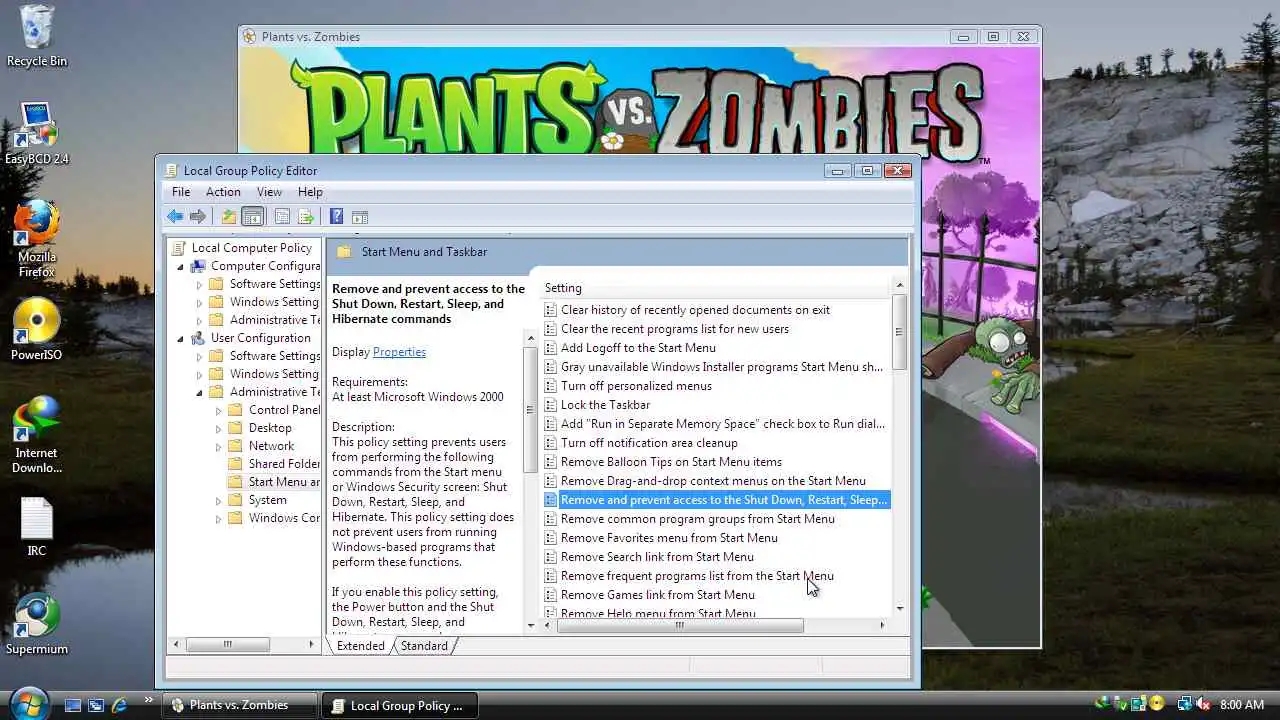The height and width of the screenshot is (720, 1280).
Task: Collapse Administrative Templates under User Configuration
Action: point(199,392)
